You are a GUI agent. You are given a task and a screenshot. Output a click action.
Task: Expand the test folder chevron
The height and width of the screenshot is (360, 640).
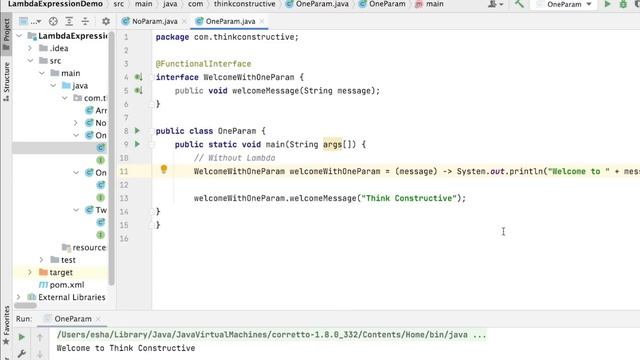(x=42, y=260)
